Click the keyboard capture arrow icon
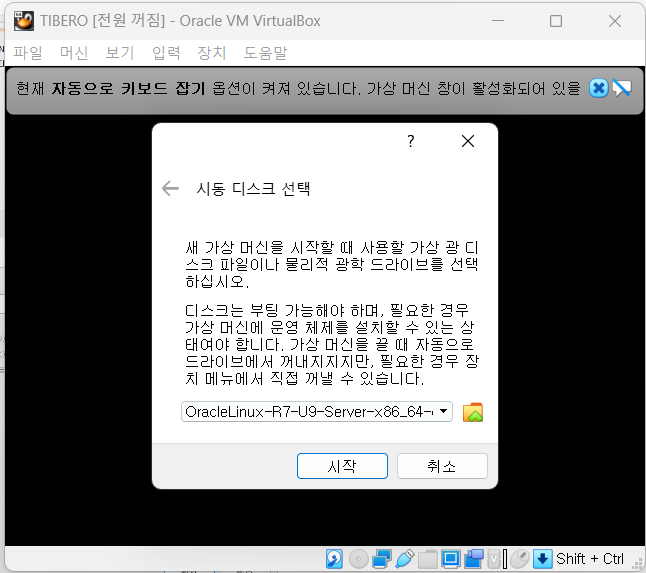 (542, 559)
